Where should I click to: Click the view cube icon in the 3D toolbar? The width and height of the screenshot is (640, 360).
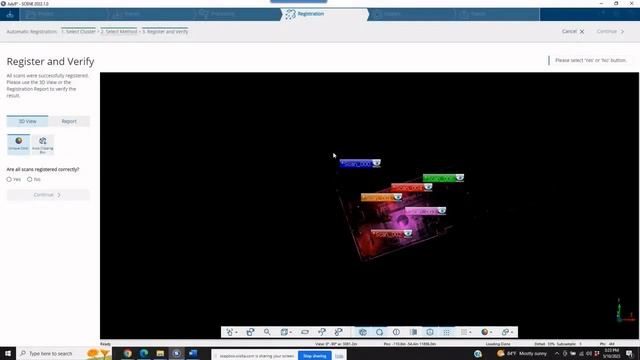pos(284,332)
